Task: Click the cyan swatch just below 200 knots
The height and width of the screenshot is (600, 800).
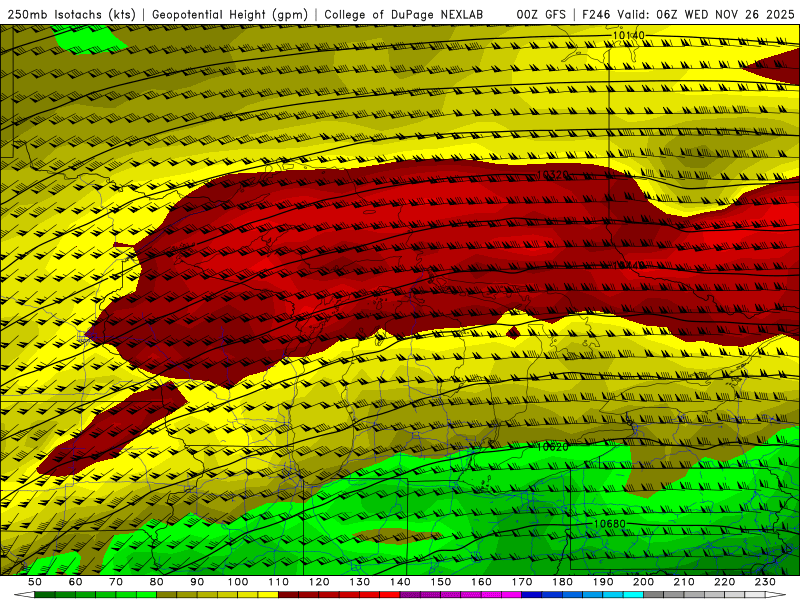Action: [633, 595]
